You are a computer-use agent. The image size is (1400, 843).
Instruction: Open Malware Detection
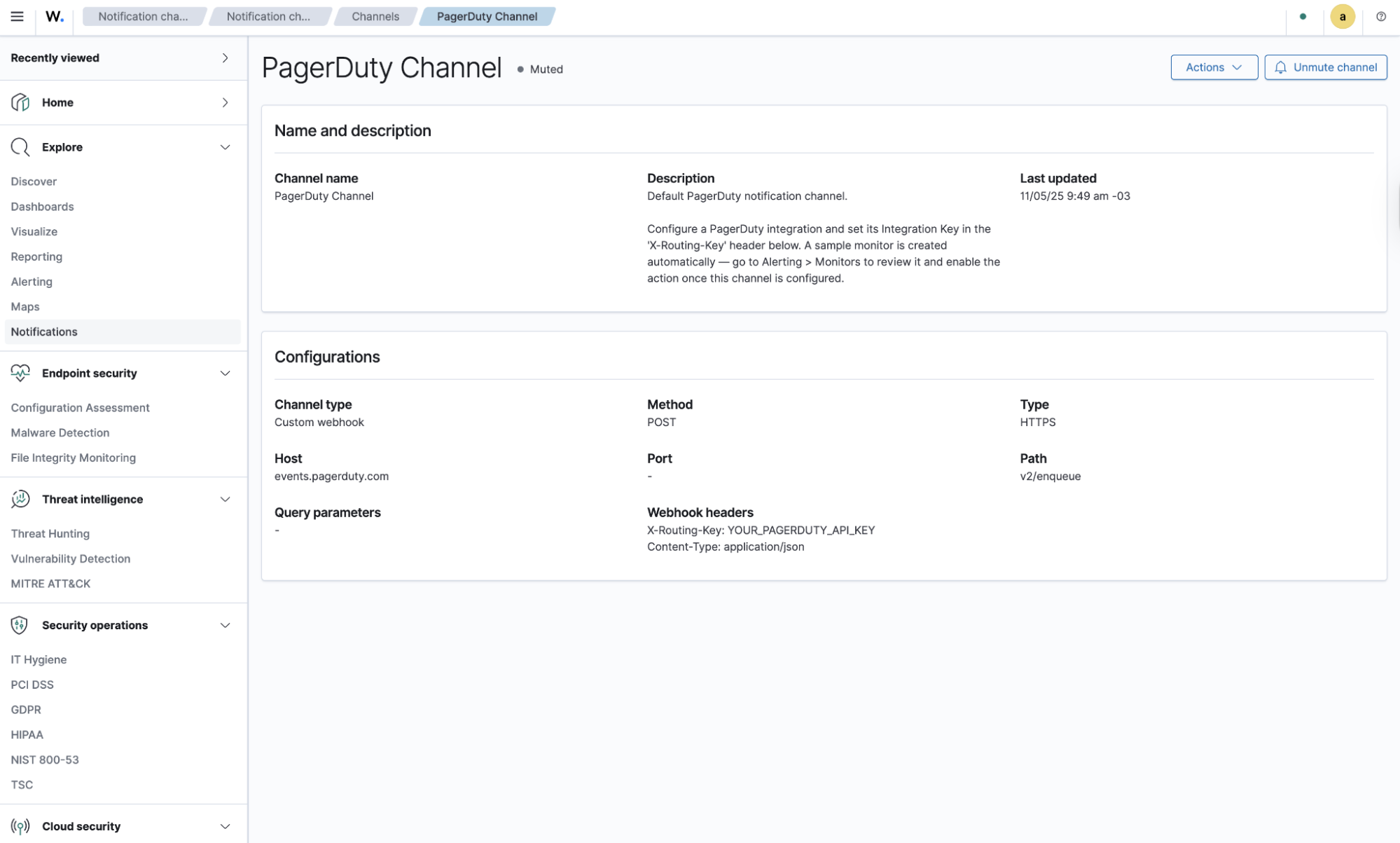coord(60,432)
